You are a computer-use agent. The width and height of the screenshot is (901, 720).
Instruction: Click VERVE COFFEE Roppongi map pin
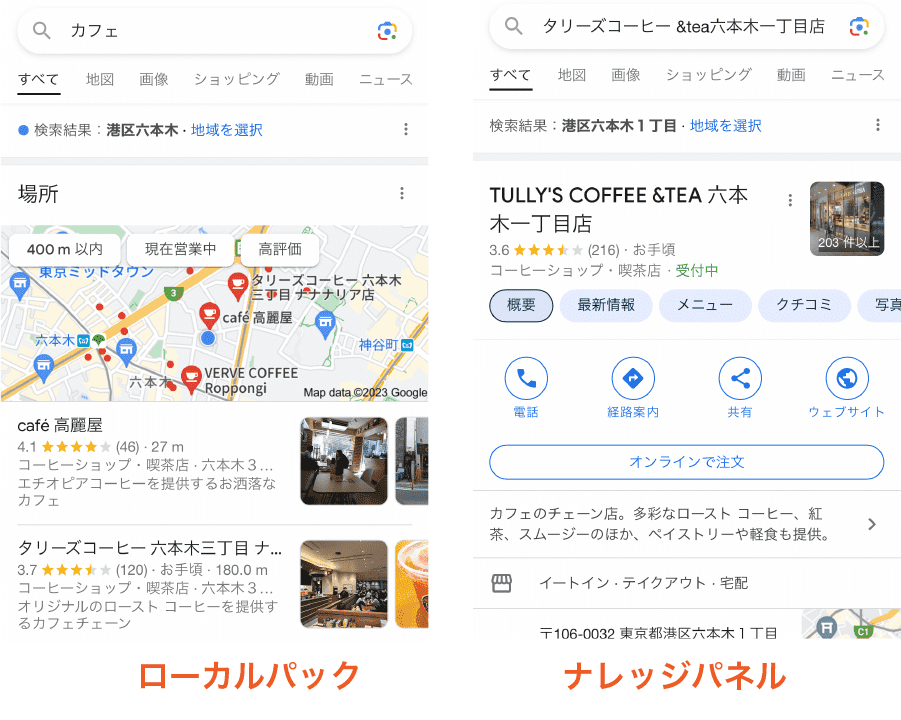point(191,379)
